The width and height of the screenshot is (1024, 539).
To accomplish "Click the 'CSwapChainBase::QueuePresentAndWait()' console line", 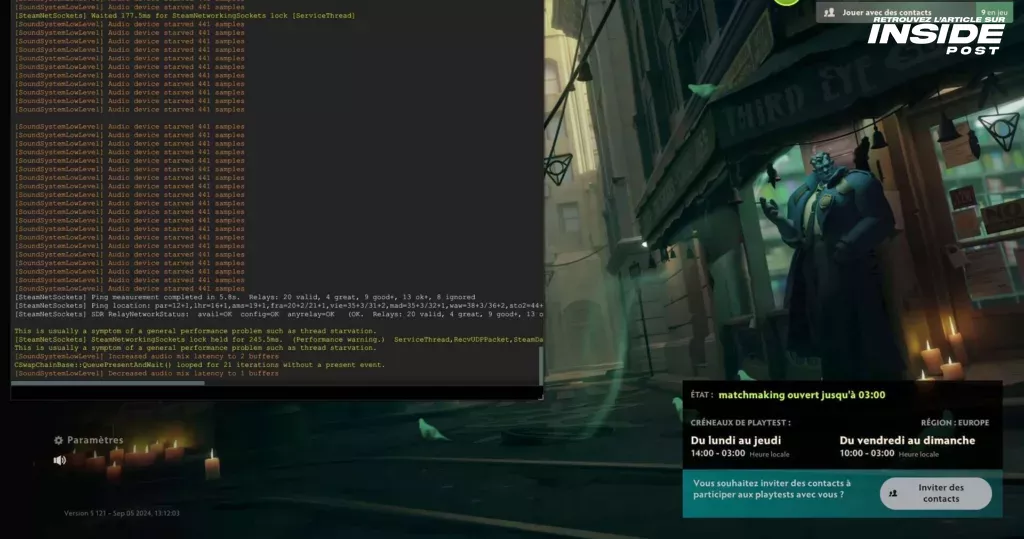I will (199, 365).
